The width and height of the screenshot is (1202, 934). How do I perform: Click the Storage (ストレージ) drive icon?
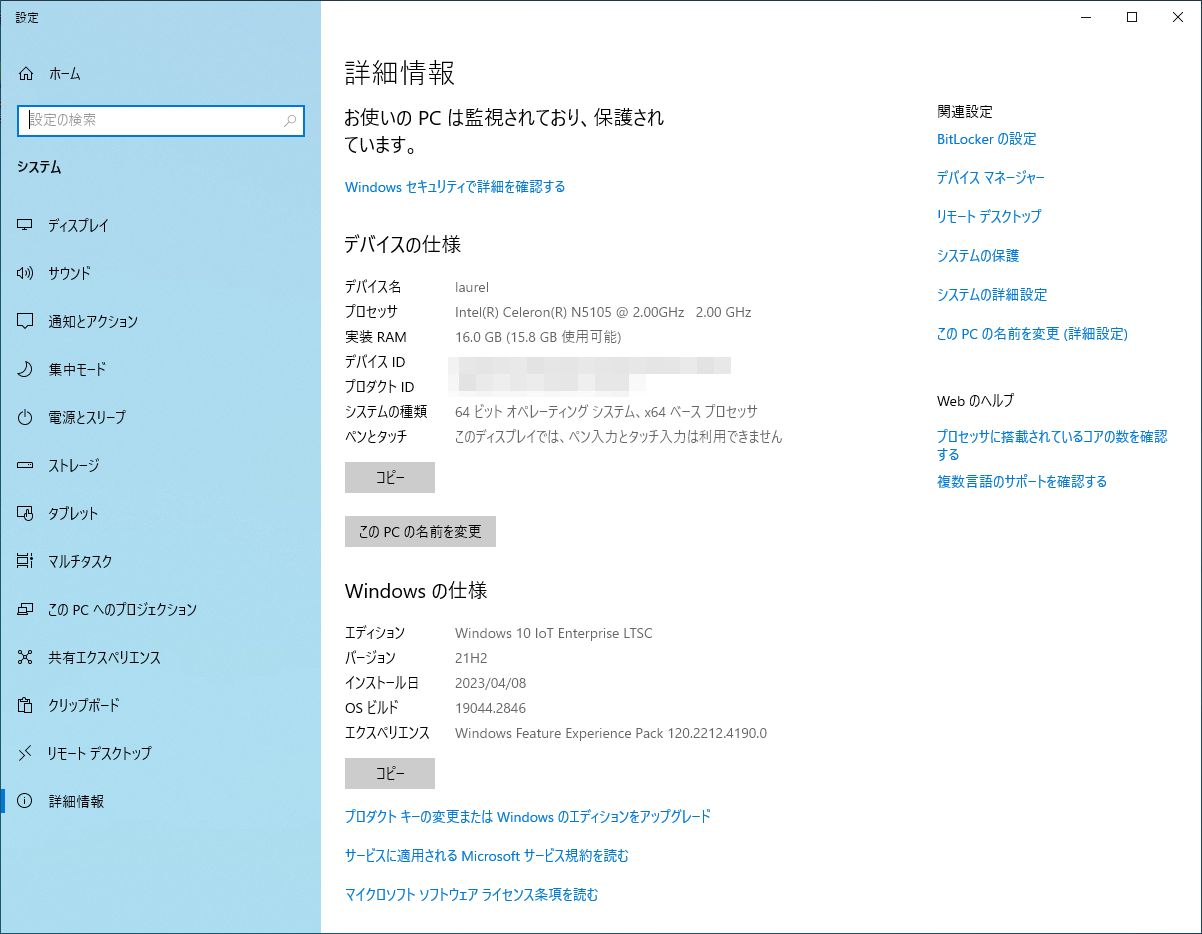[x=26, y=466]
